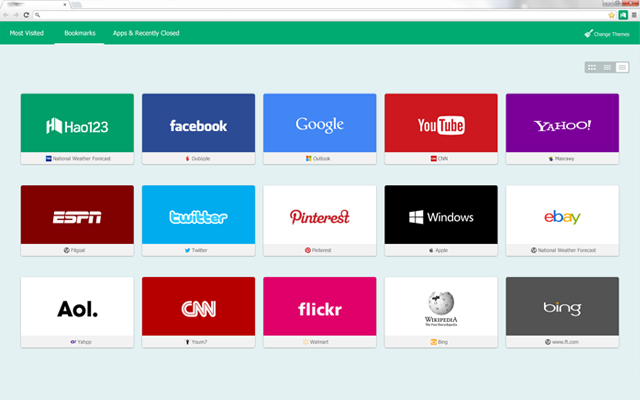Click the Apple link under Windows
The image size is (640, 400).
coord(438,250)
